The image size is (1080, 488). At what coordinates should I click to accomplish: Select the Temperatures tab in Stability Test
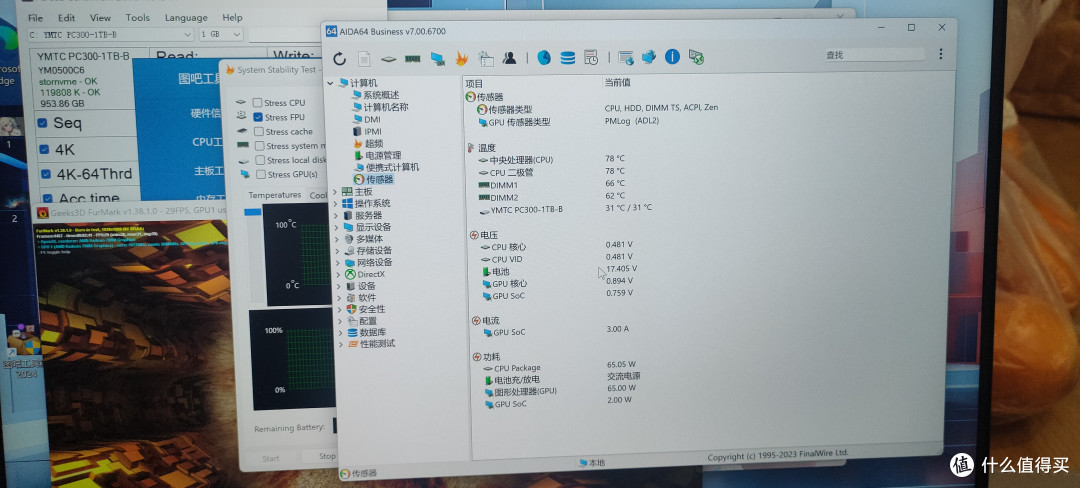(274, 195)
